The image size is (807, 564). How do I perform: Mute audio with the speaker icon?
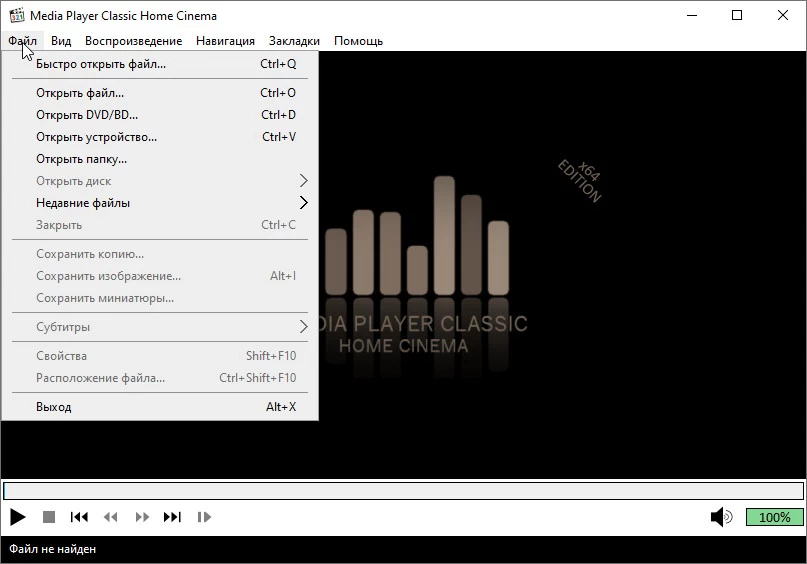[721, 517]
